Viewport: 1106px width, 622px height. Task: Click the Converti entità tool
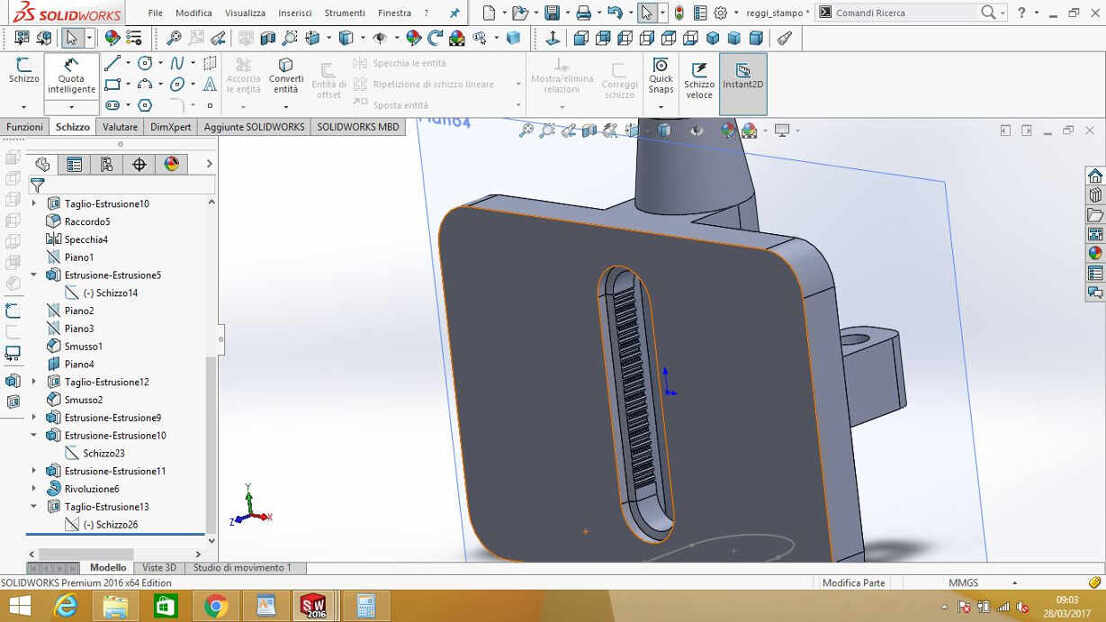tap(286, 75)
